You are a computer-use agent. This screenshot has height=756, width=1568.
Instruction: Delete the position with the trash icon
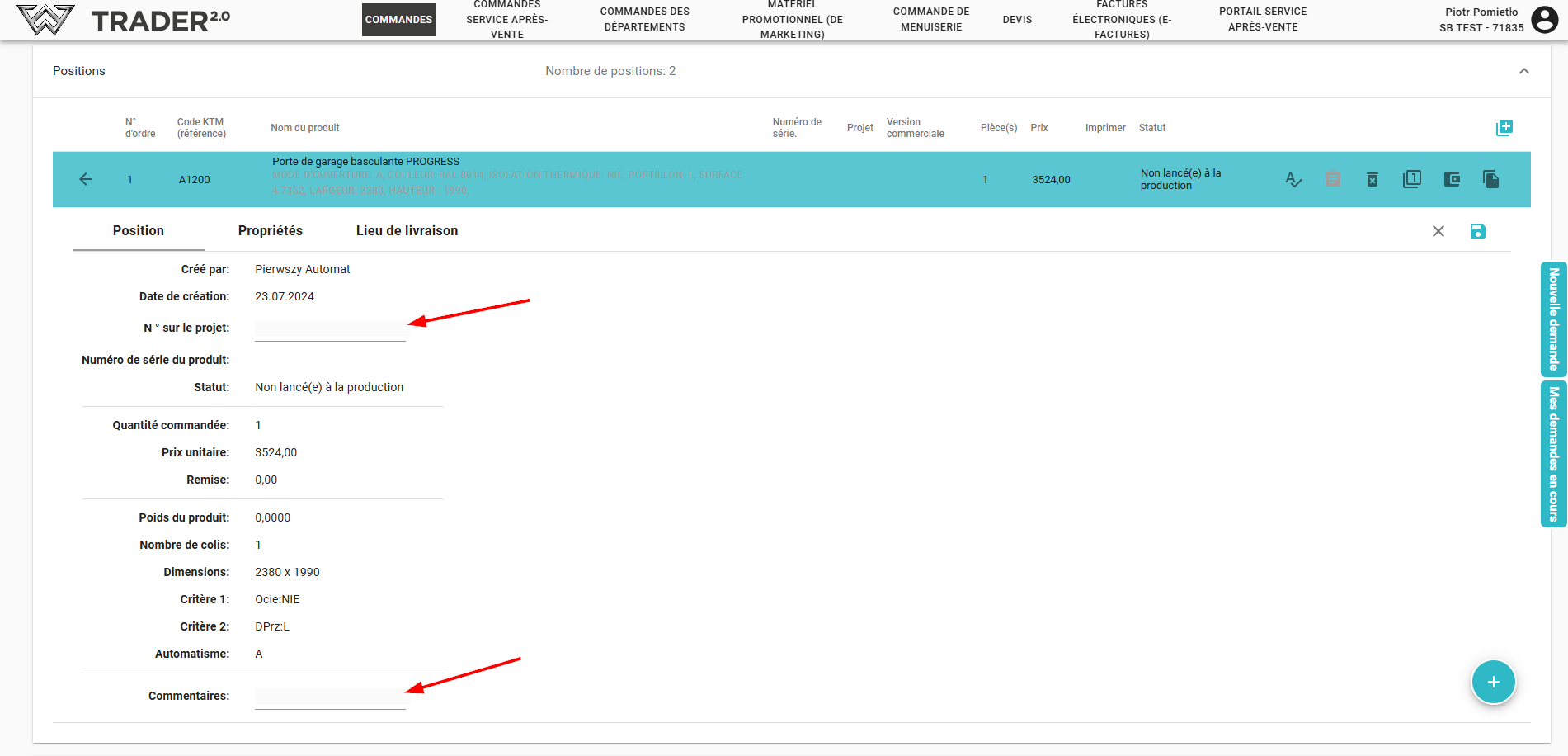point(1373,179)
